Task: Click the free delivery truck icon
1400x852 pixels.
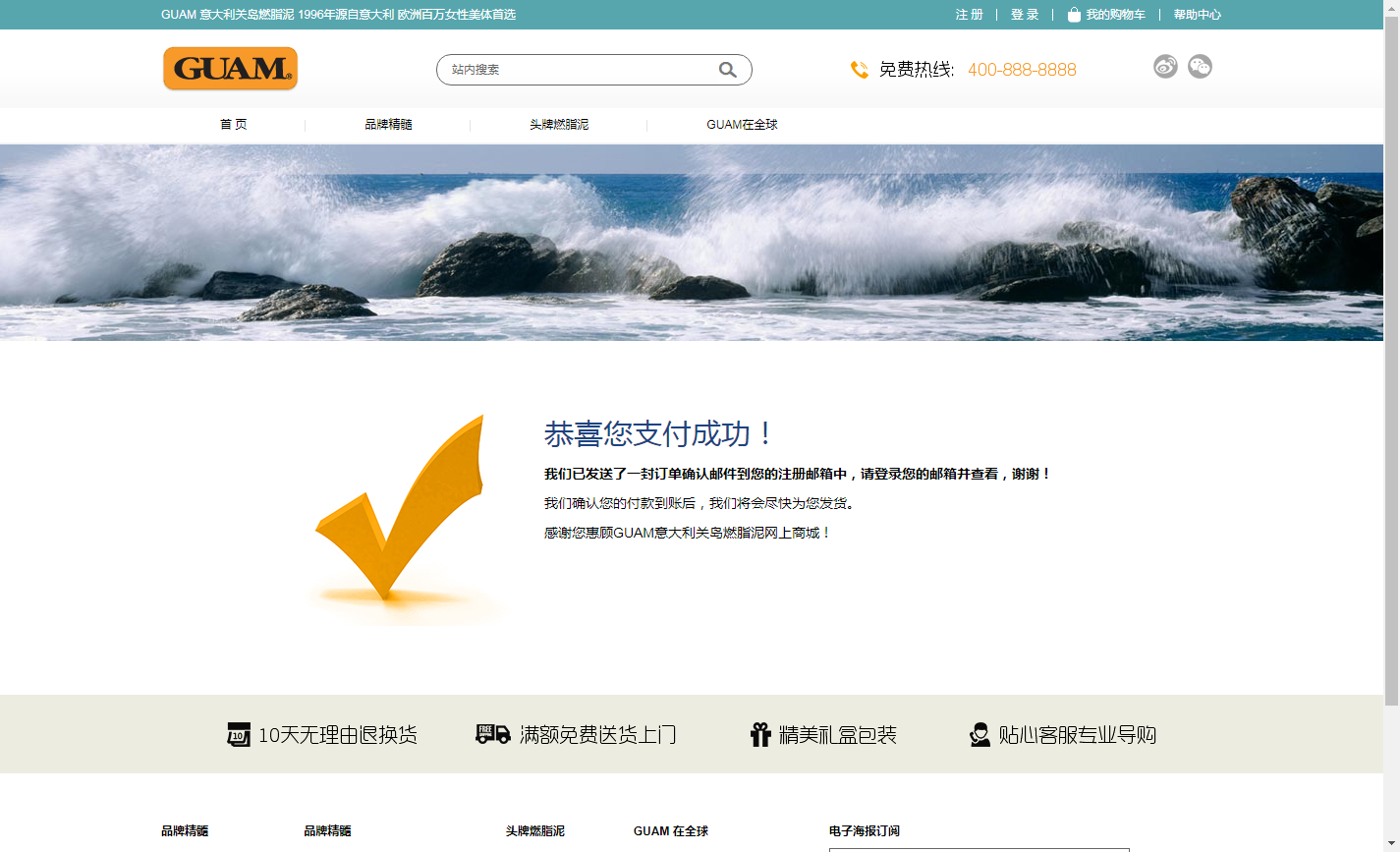Action: coord(493,734)
